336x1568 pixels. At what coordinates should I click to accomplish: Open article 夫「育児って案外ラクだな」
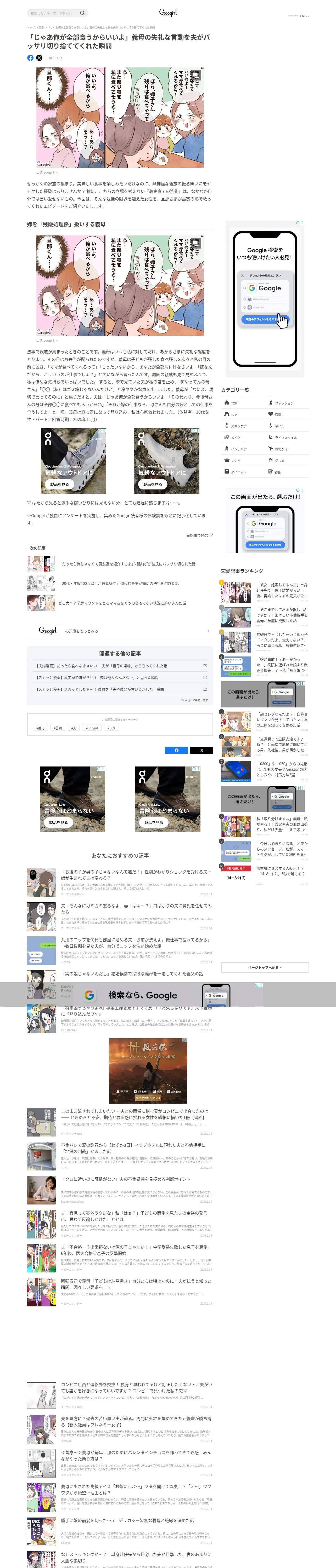pyautogui.click(x=120, y=1224)
